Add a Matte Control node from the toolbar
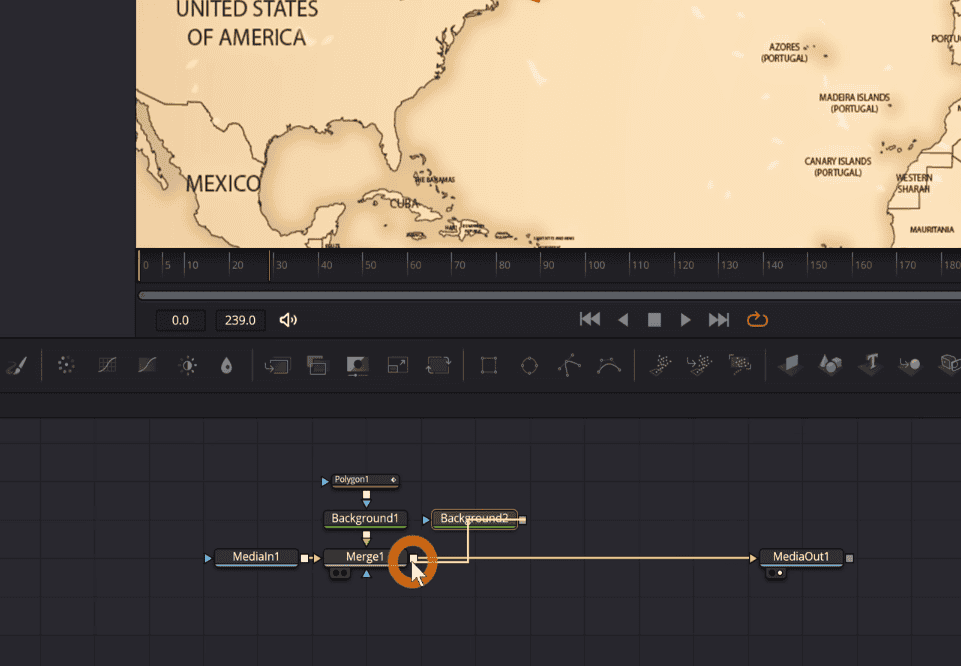This screenshot has width=961, height=666. 357,366
